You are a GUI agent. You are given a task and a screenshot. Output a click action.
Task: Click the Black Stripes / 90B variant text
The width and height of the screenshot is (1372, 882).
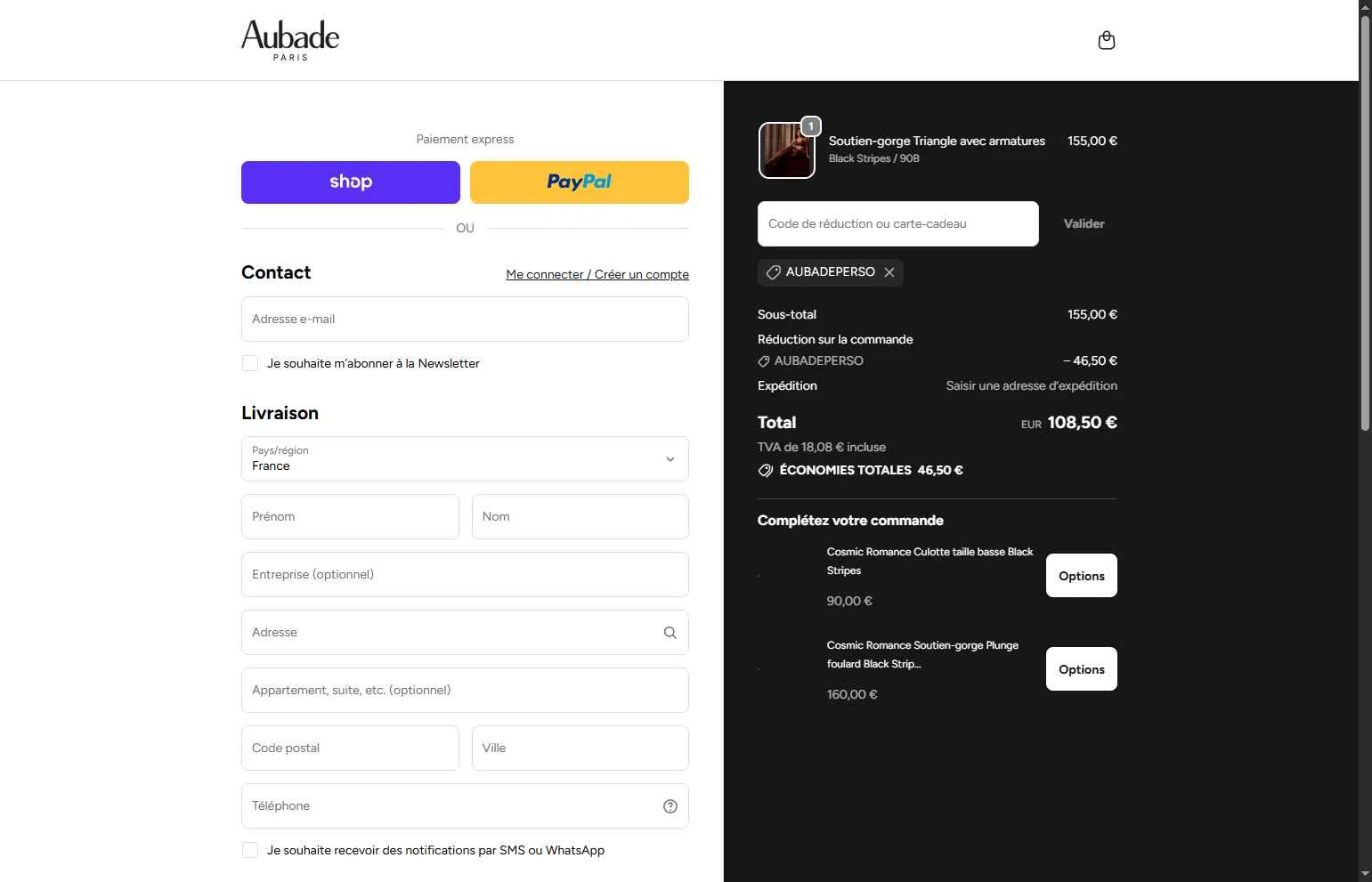tap(873, 158)
